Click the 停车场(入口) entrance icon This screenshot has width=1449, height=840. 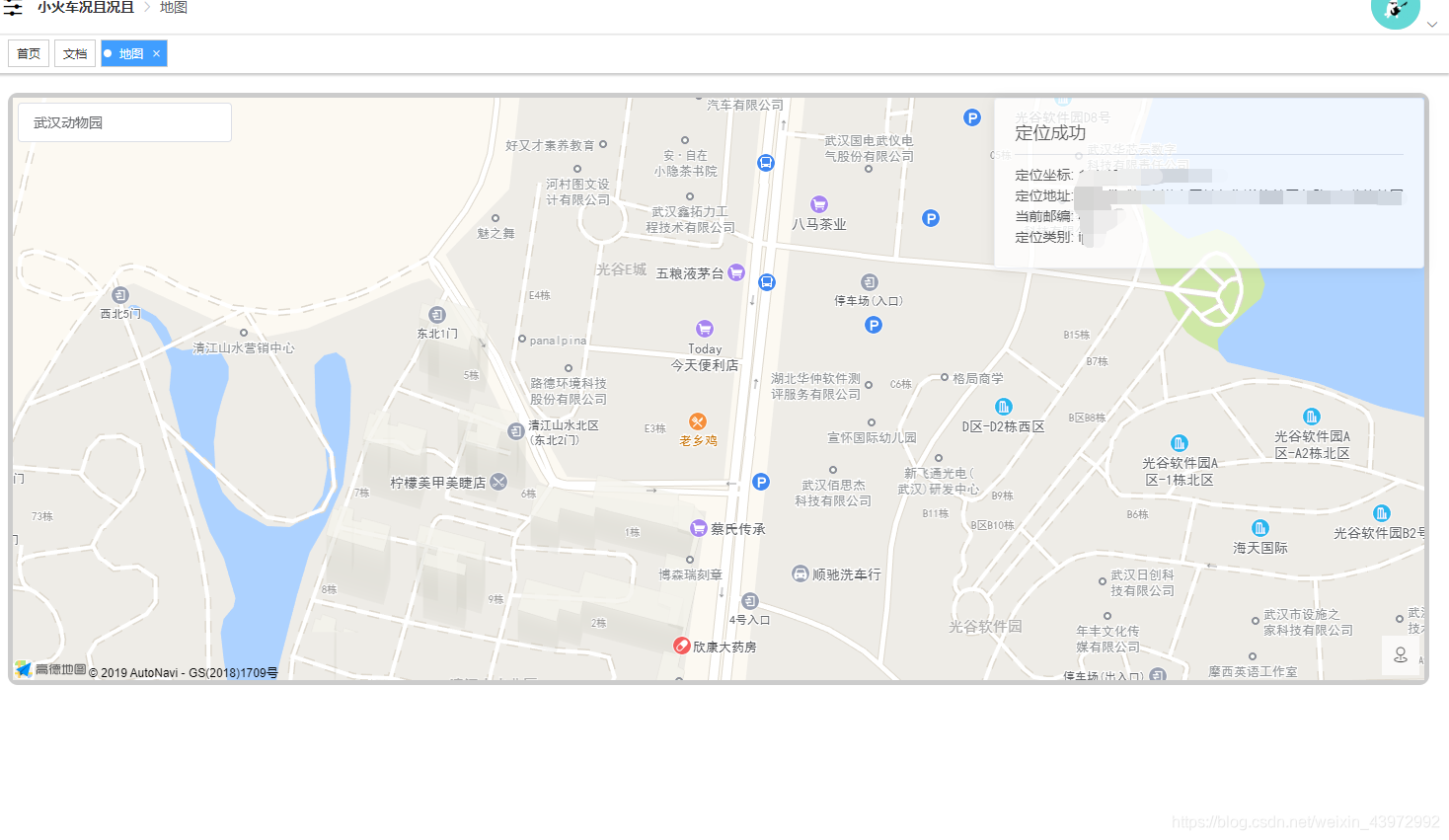coord(870,282)
